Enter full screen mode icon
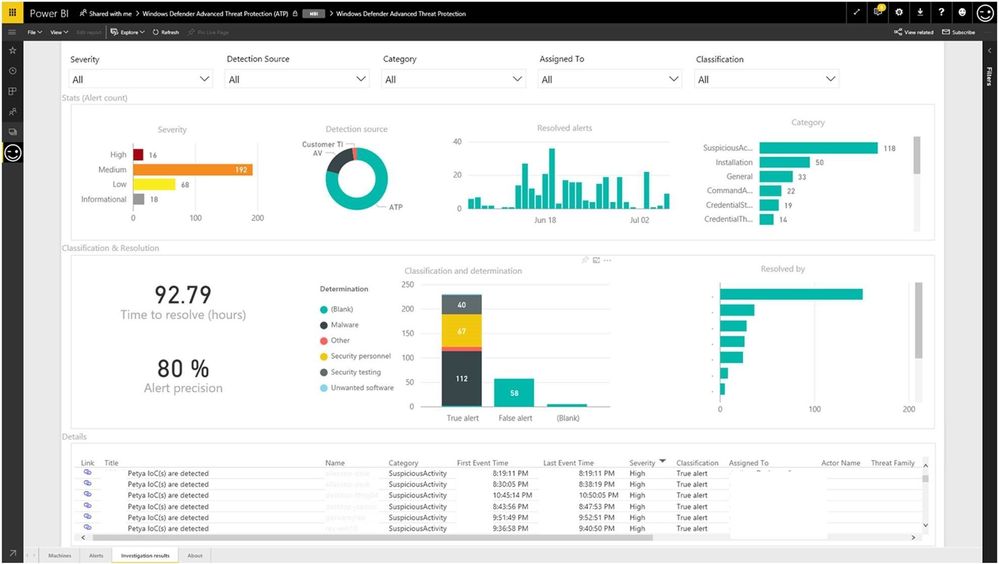The image size is (999, 564). coord(856,12)
